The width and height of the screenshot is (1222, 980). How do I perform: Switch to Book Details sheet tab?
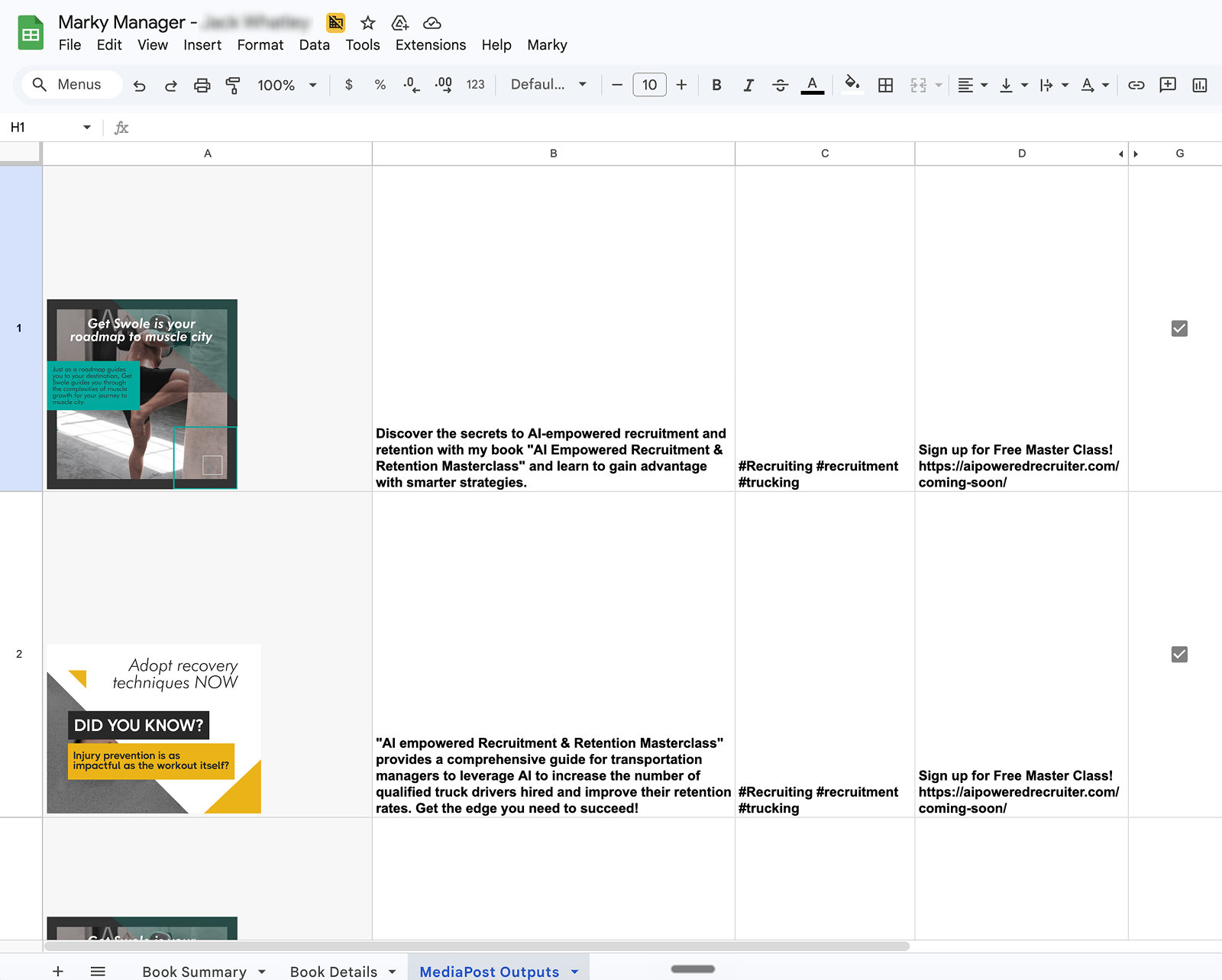point(334,972)
